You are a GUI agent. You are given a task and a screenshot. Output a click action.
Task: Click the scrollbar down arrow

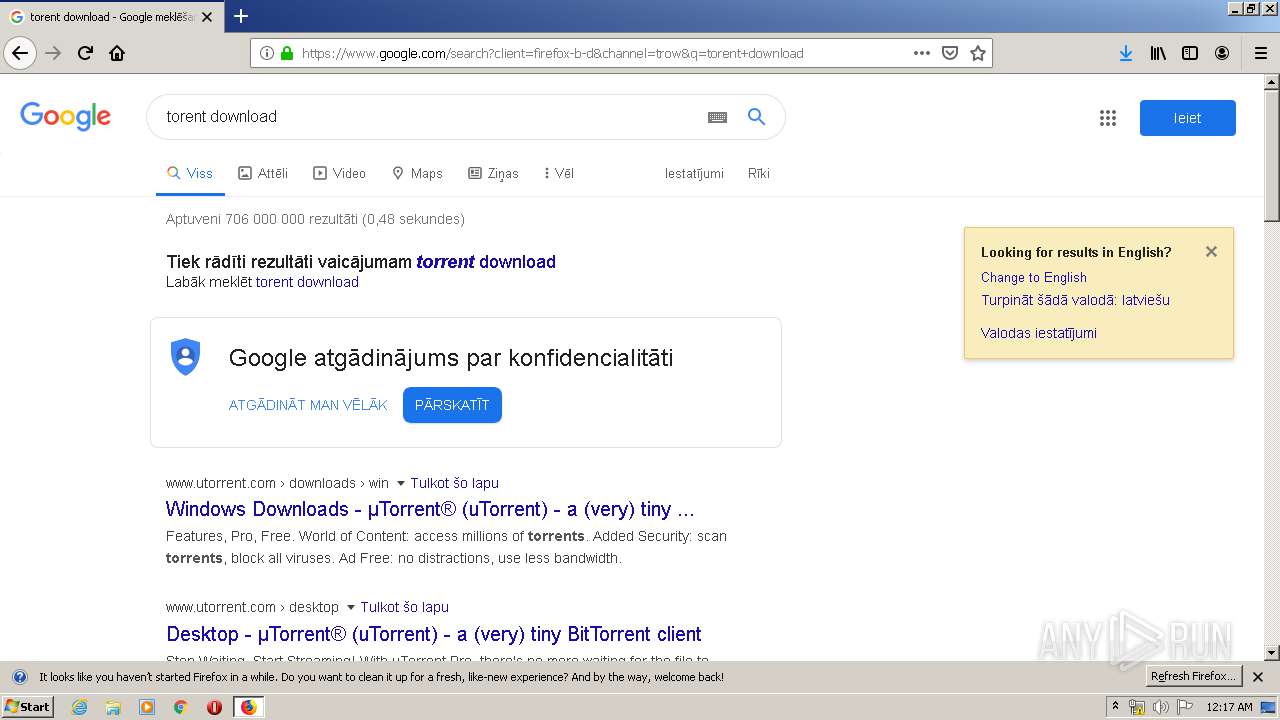1271,653
